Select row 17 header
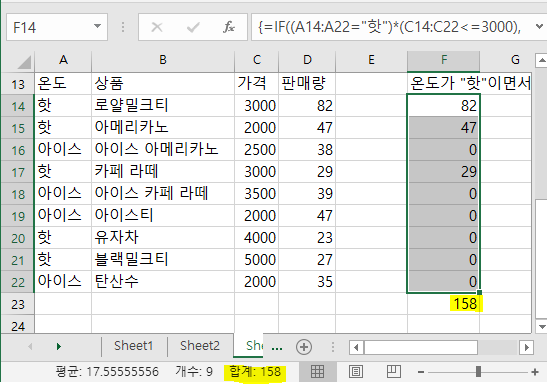 [18, 172]
